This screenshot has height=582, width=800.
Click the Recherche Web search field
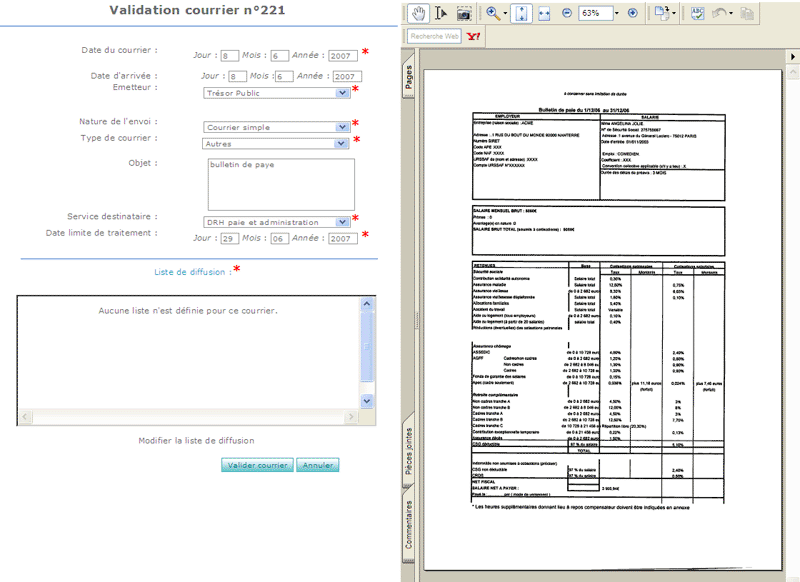[x=434, y=36]
